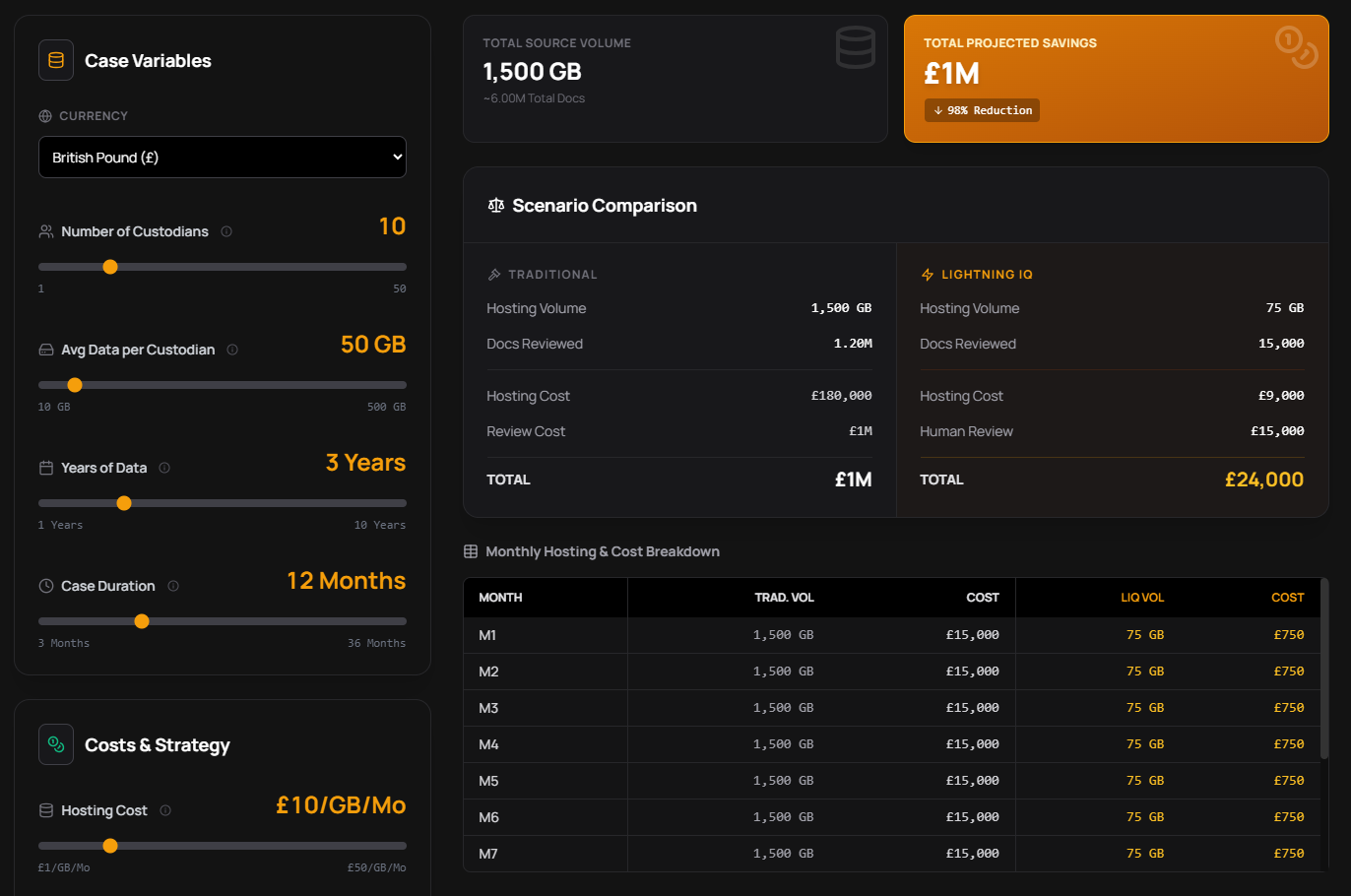
Task: Click the Lightning IQ bolt icon
Action: click(927, 274)
